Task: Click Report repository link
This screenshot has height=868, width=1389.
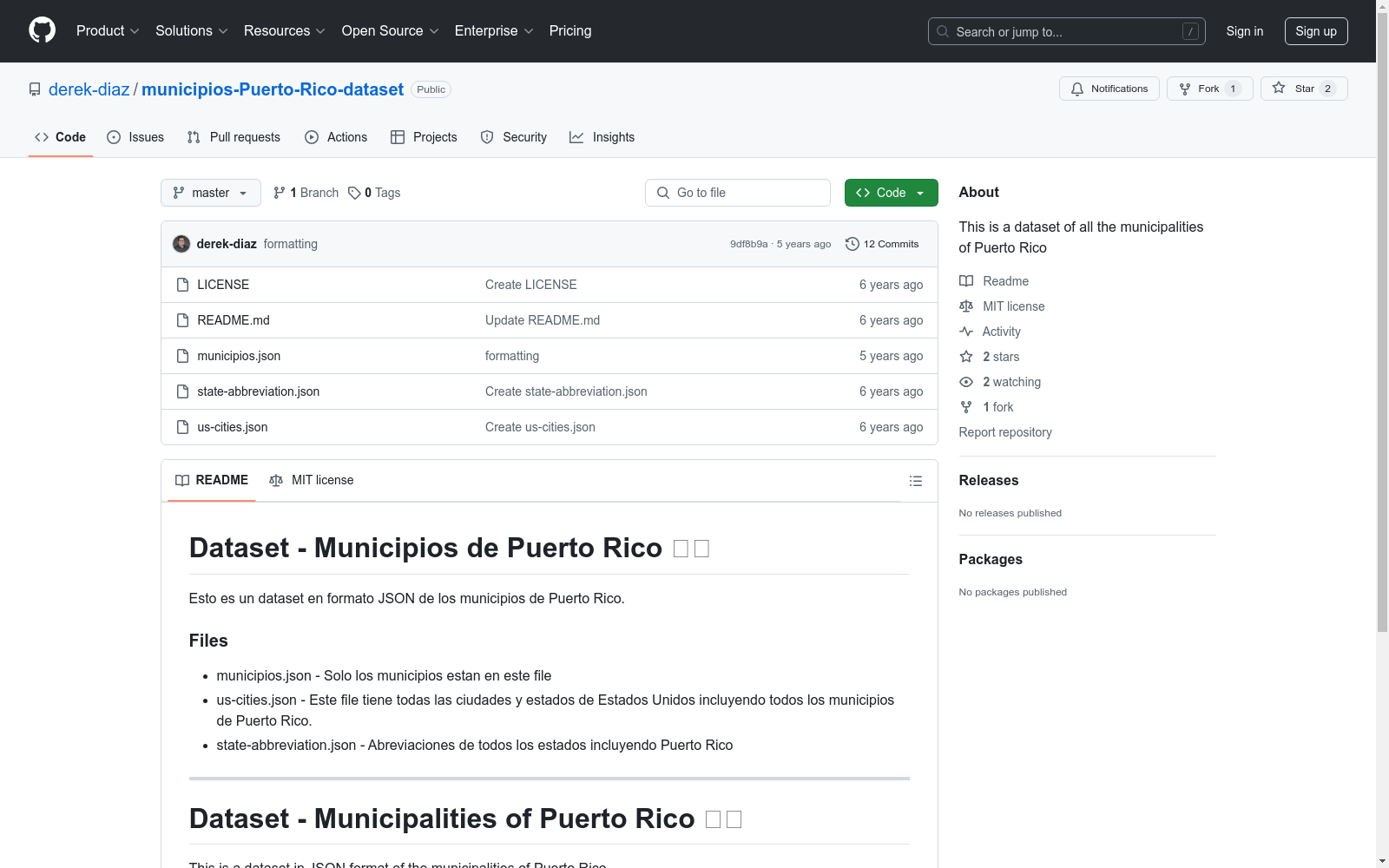Action: pos(1005,432)
